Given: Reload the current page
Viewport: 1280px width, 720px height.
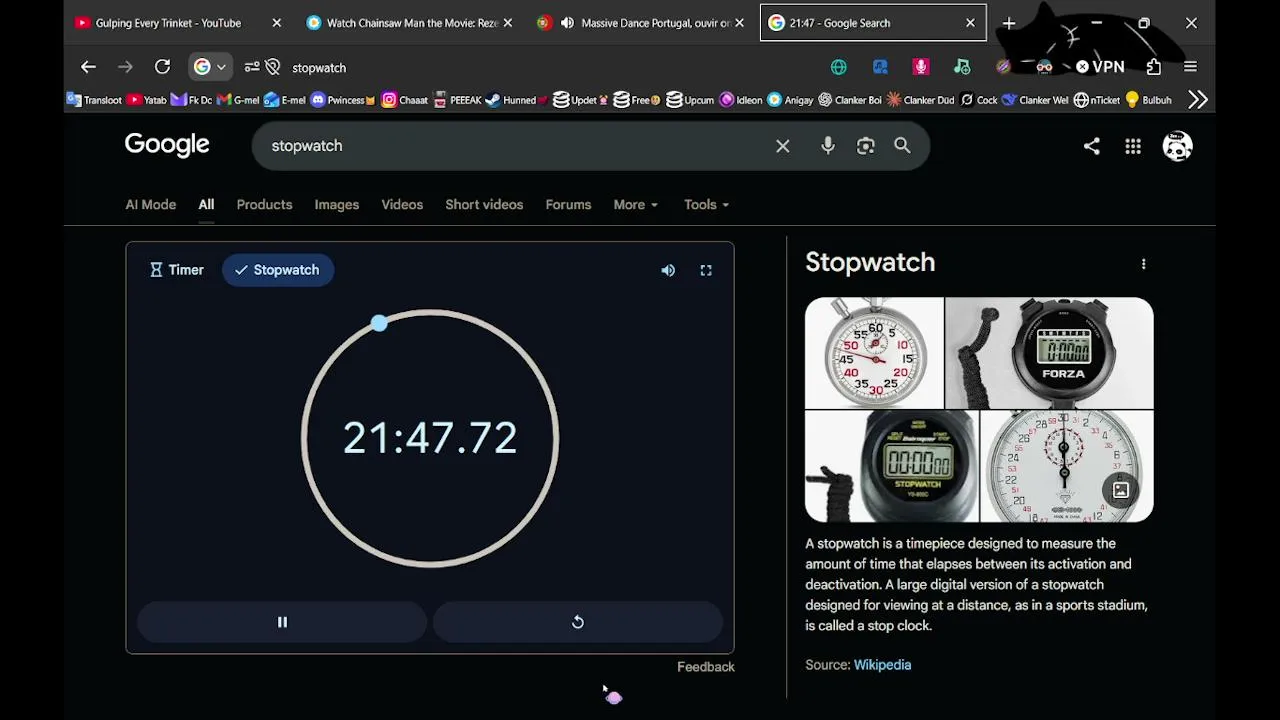Looking at the screenshot, I should (x=162, y=67).
